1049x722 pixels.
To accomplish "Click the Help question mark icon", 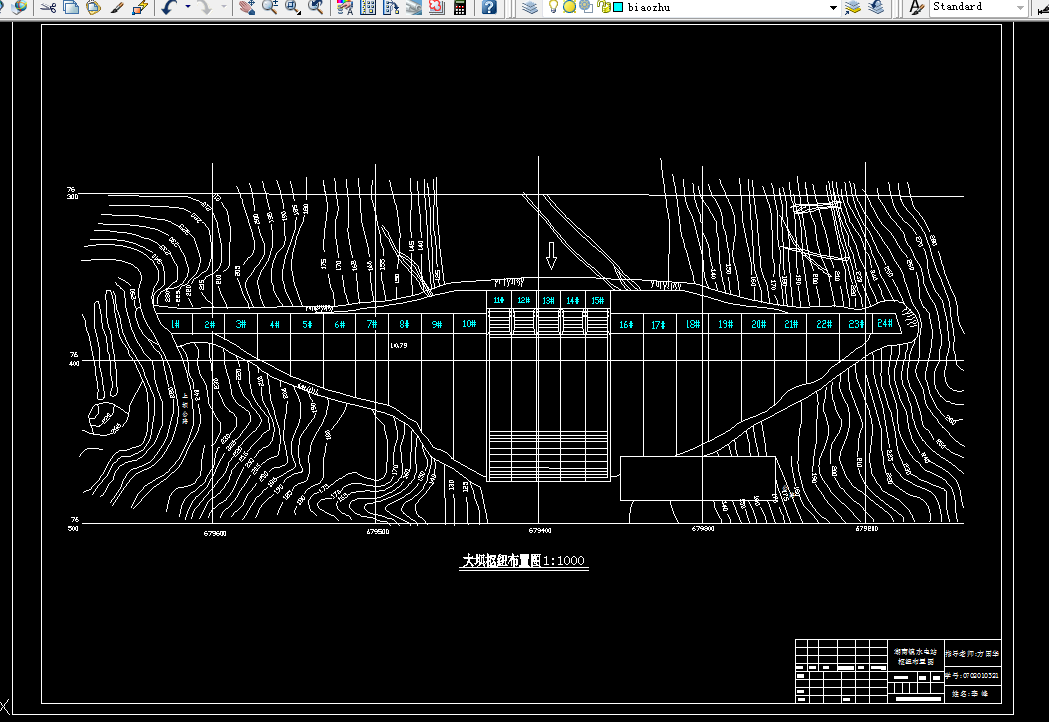I will coord(489,7).
